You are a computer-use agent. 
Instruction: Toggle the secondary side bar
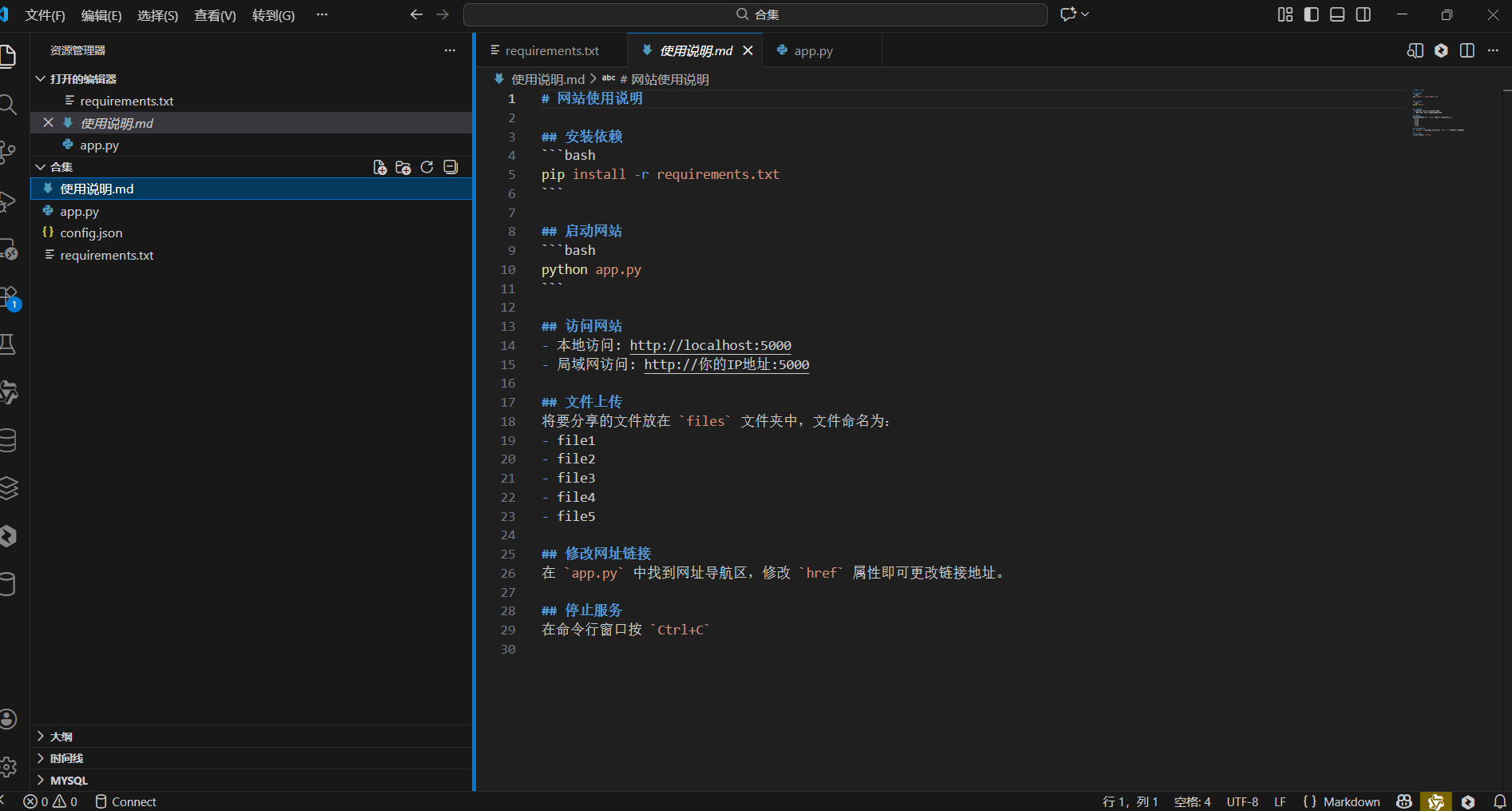click(x=1363, y=14)
